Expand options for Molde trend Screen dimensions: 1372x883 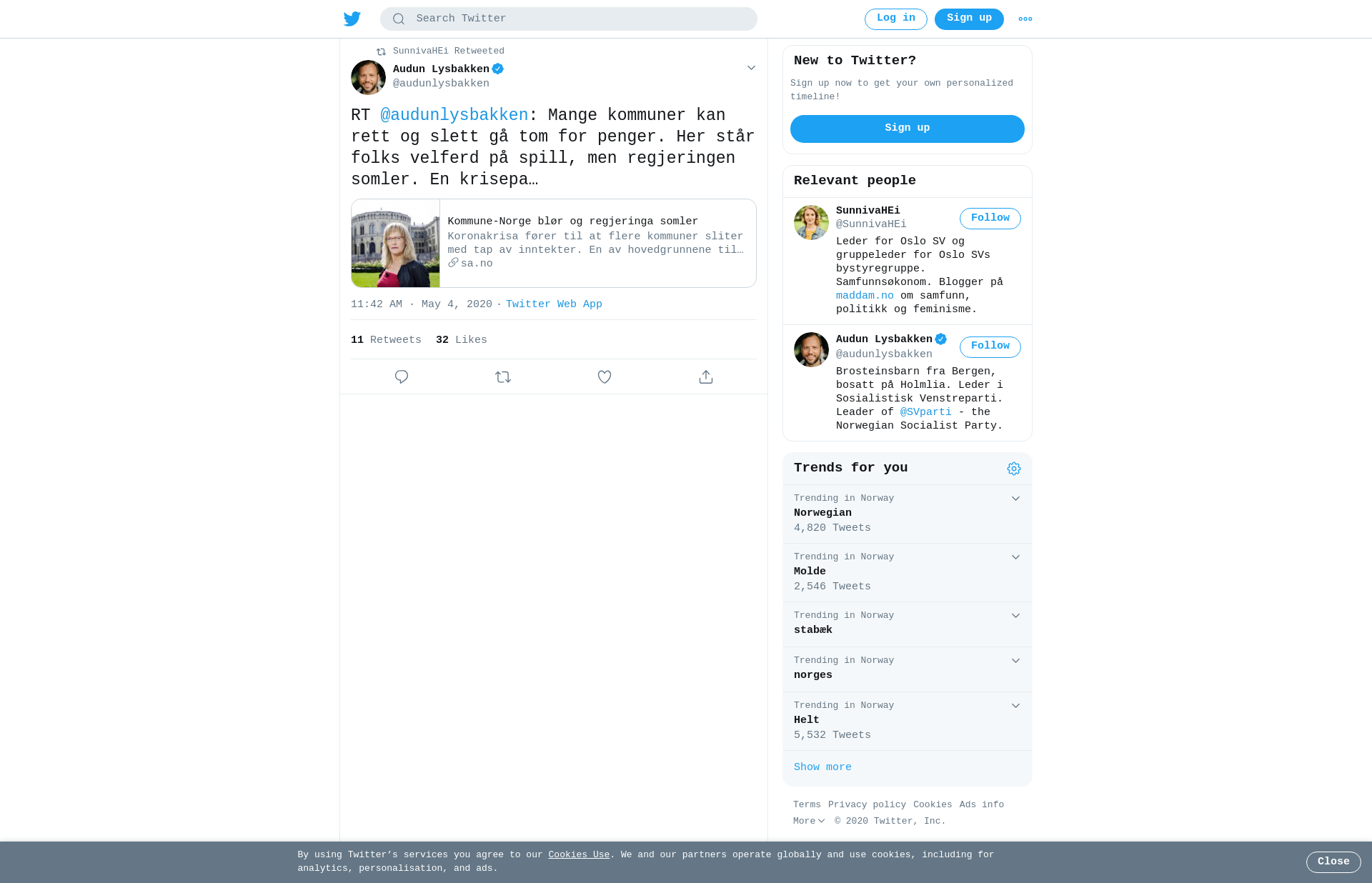click(1015, 557)
